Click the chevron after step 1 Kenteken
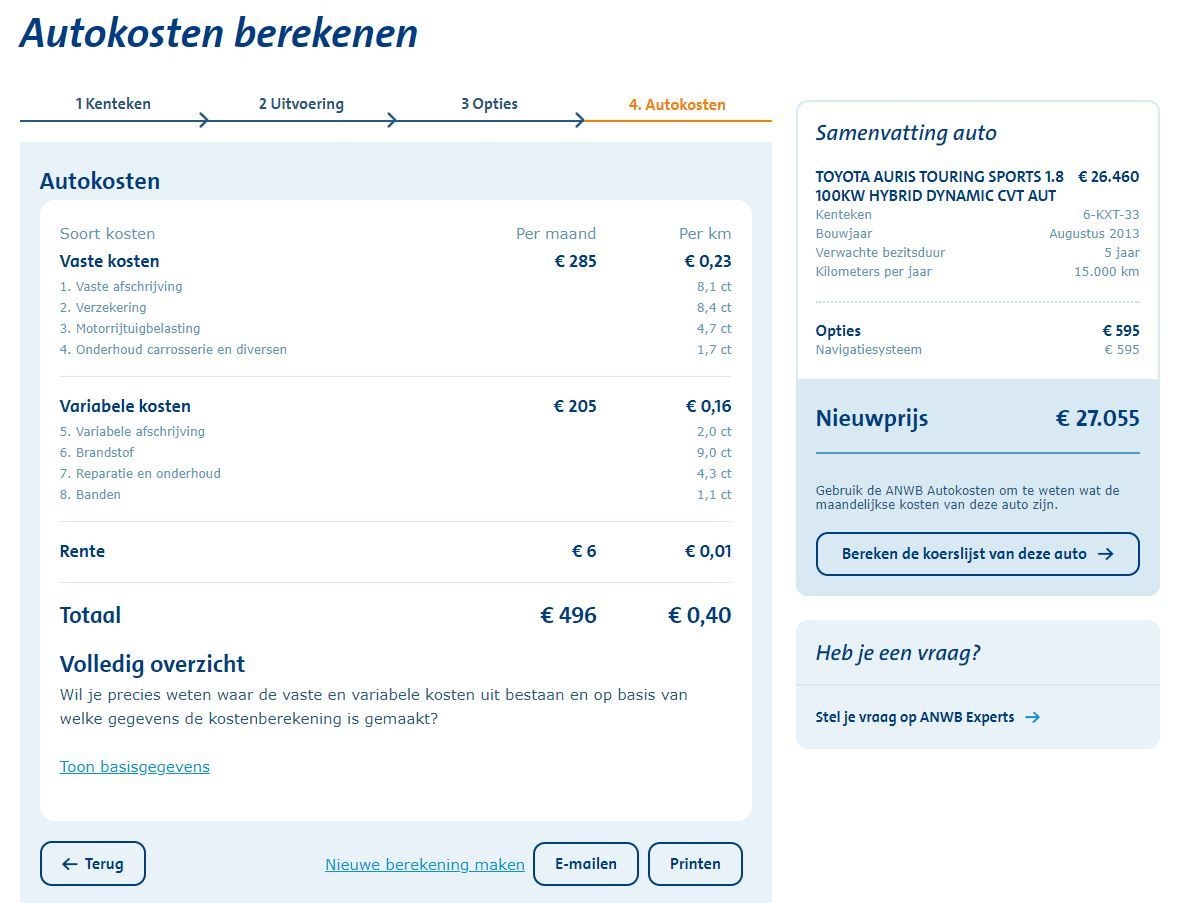This screenshot has height=903, width=1178. coord(204,120)
